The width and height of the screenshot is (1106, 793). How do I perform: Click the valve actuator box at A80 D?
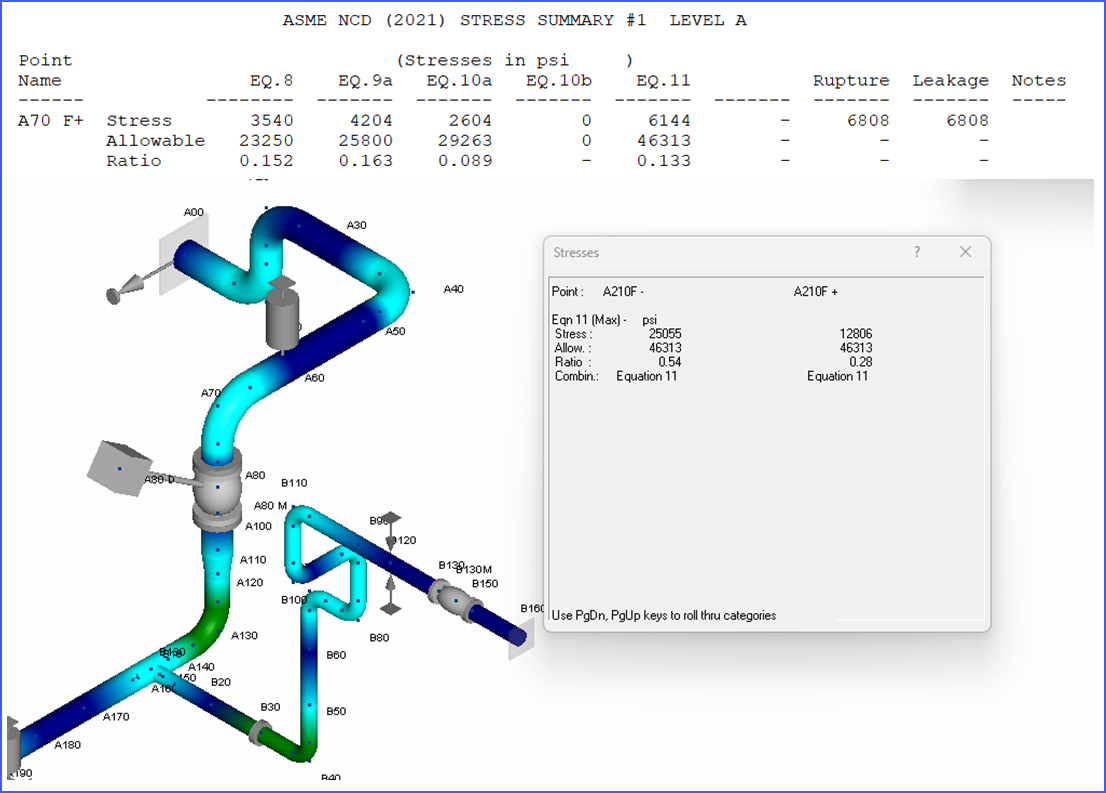click(118, 468)
